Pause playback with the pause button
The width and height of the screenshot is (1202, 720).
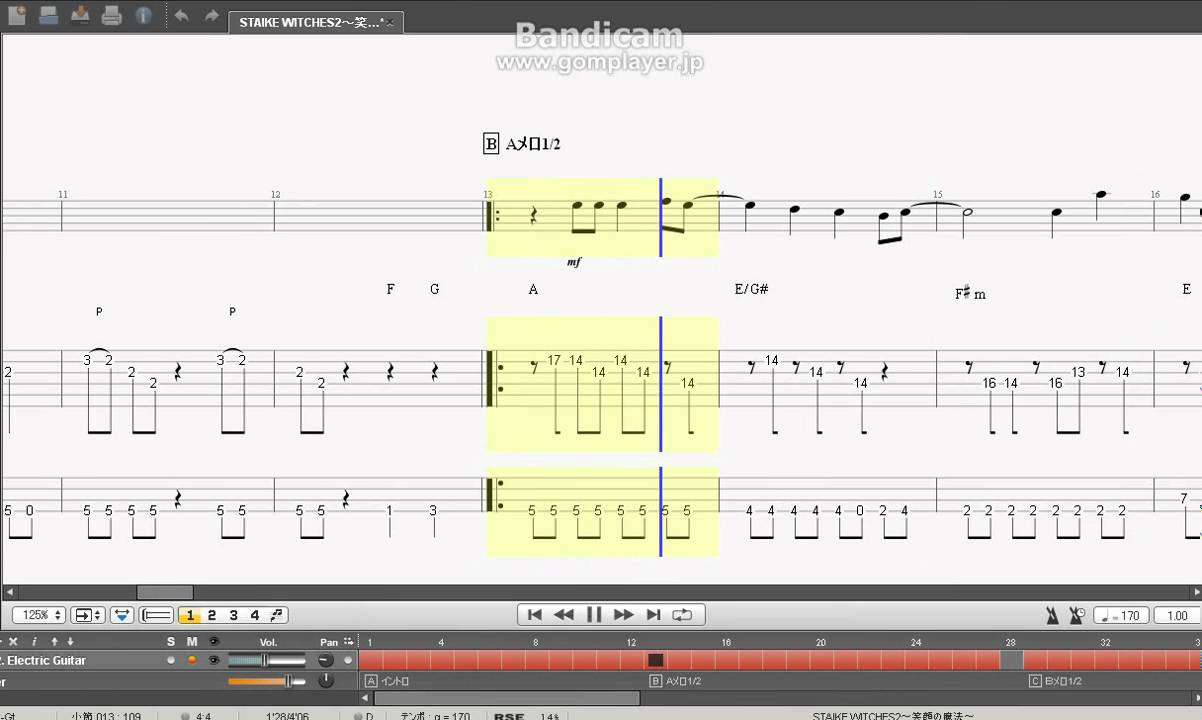[x=593, y=615]
